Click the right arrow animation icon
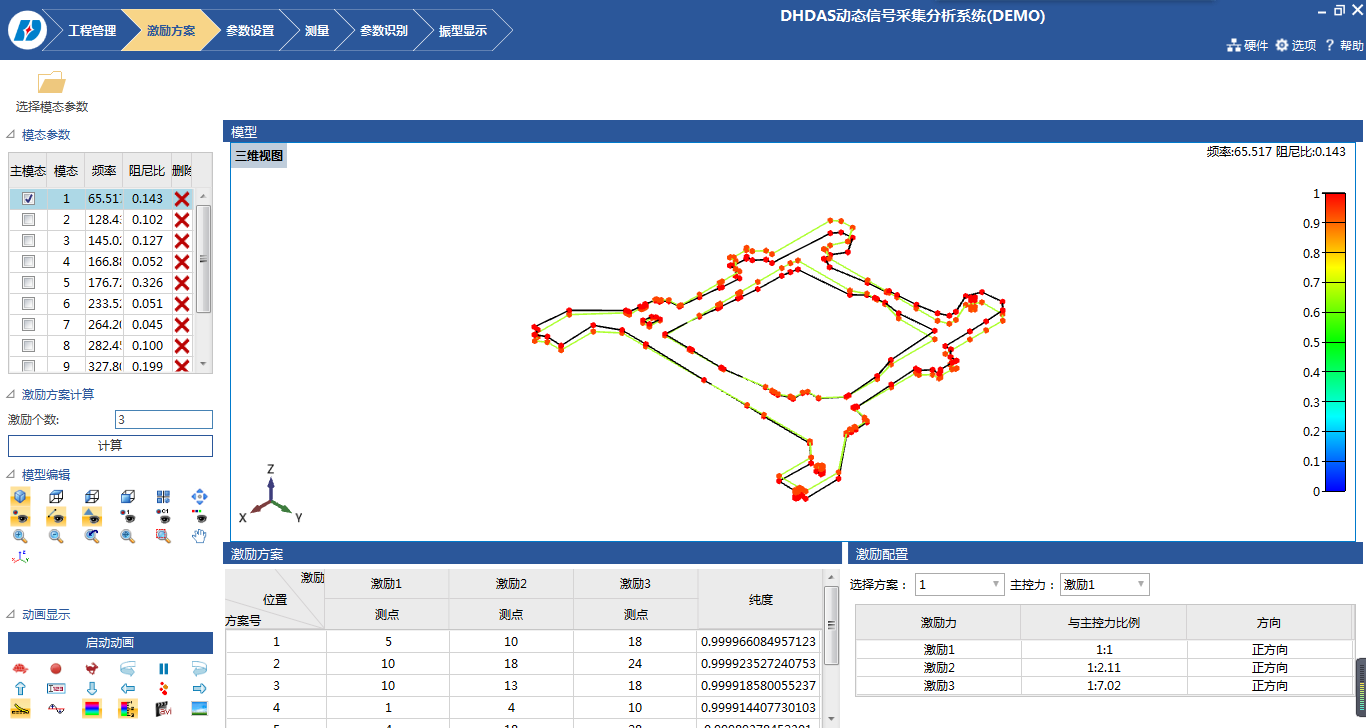Viewport: 1366px width, 728px height. [199, 688]
